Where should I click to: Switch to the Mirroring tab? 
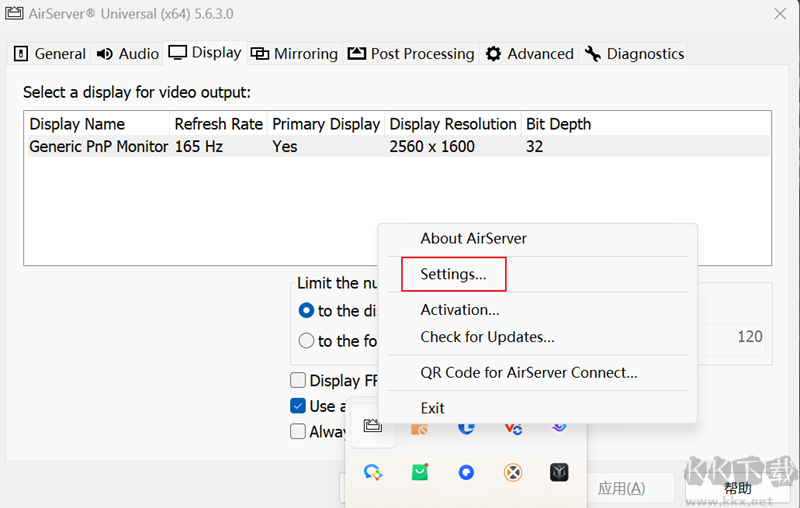click(294, 54)
